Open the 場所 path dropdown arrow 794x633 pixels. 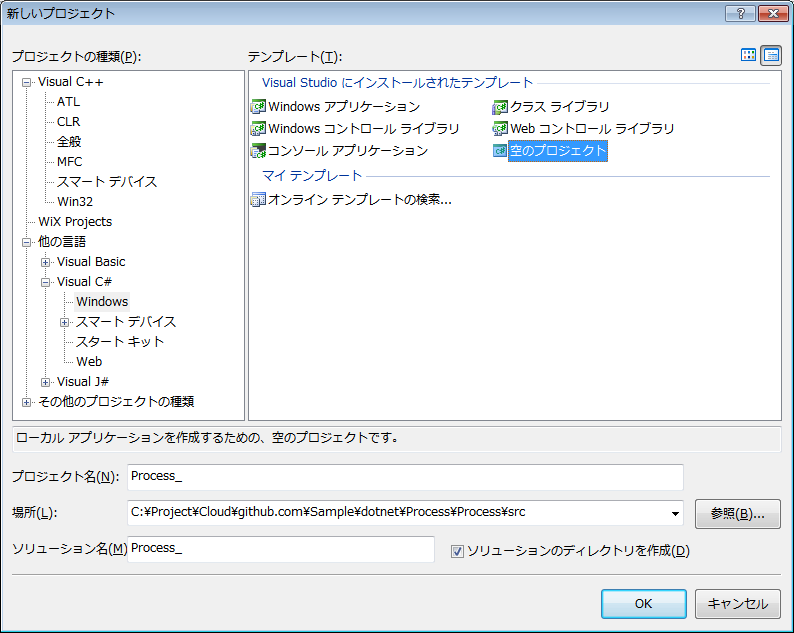675,513
